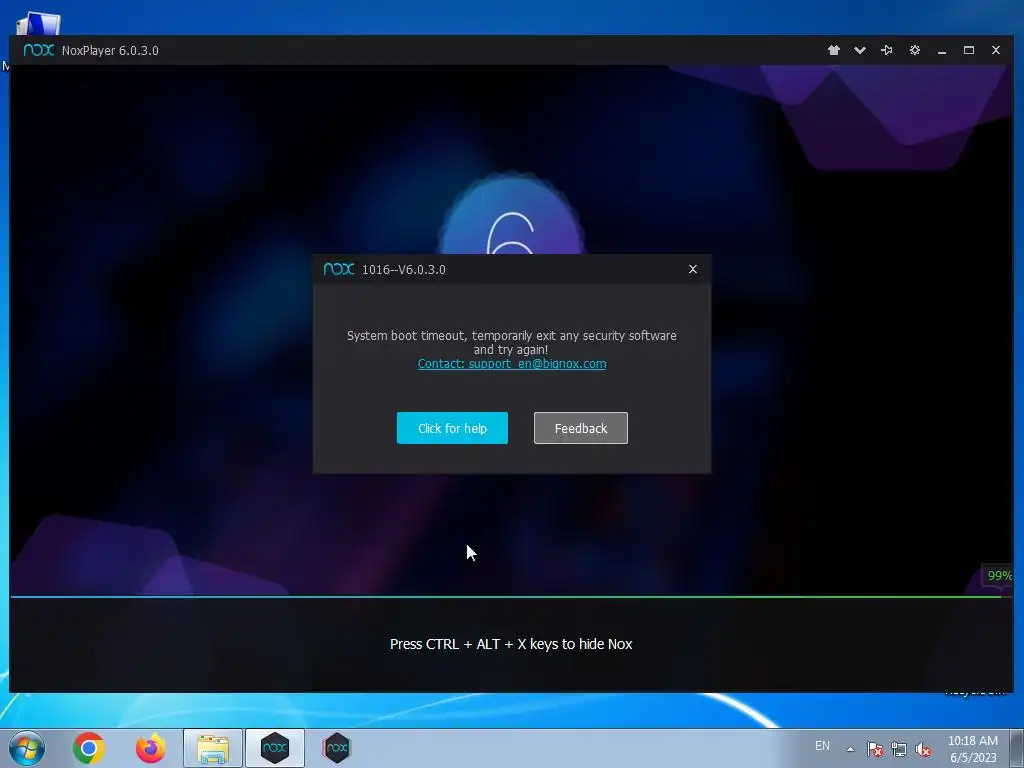This screenshot has height=768, width=1024.
Task: Open Windows Explorer from taskbar
Action: pos(213,748)
